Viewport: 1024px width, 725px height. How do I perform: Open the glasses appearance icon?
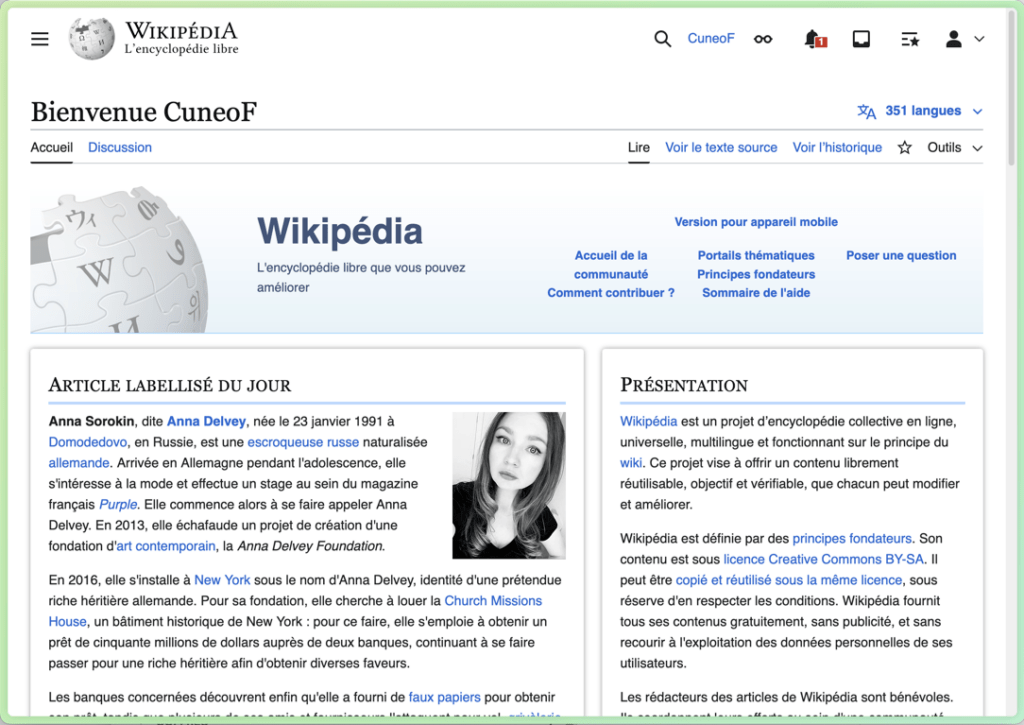click(763, 39)
